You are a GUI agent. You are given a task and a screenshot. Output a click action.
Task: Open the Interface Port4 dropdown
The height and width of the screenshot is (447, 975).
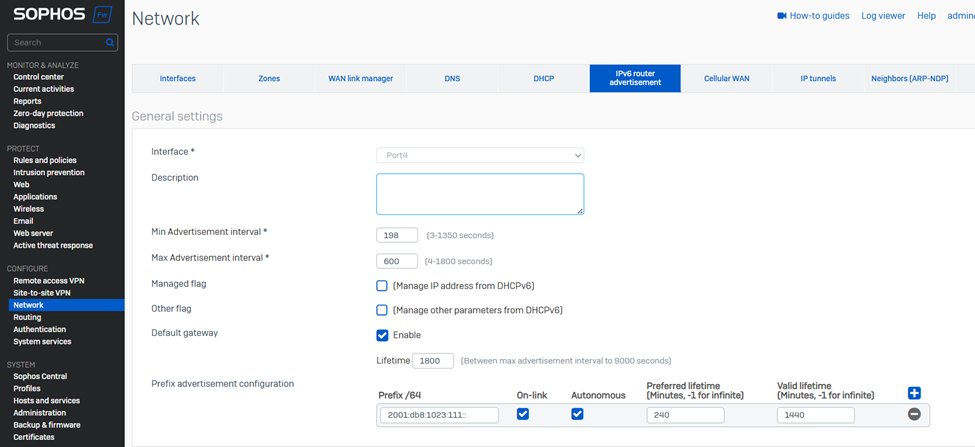pyautogui.click(x=480, y=156)
